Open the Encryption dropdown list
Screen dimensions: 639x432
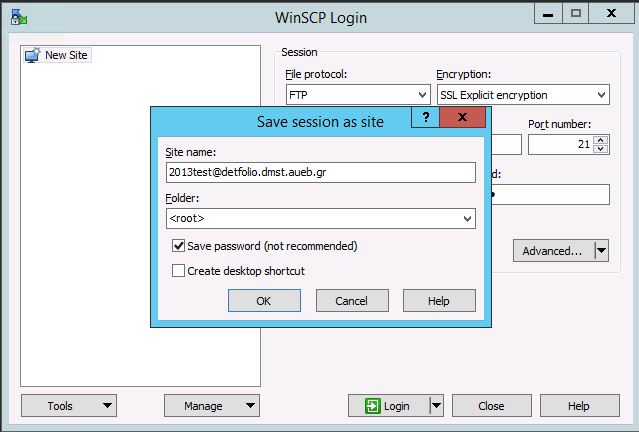pos(601,95)
